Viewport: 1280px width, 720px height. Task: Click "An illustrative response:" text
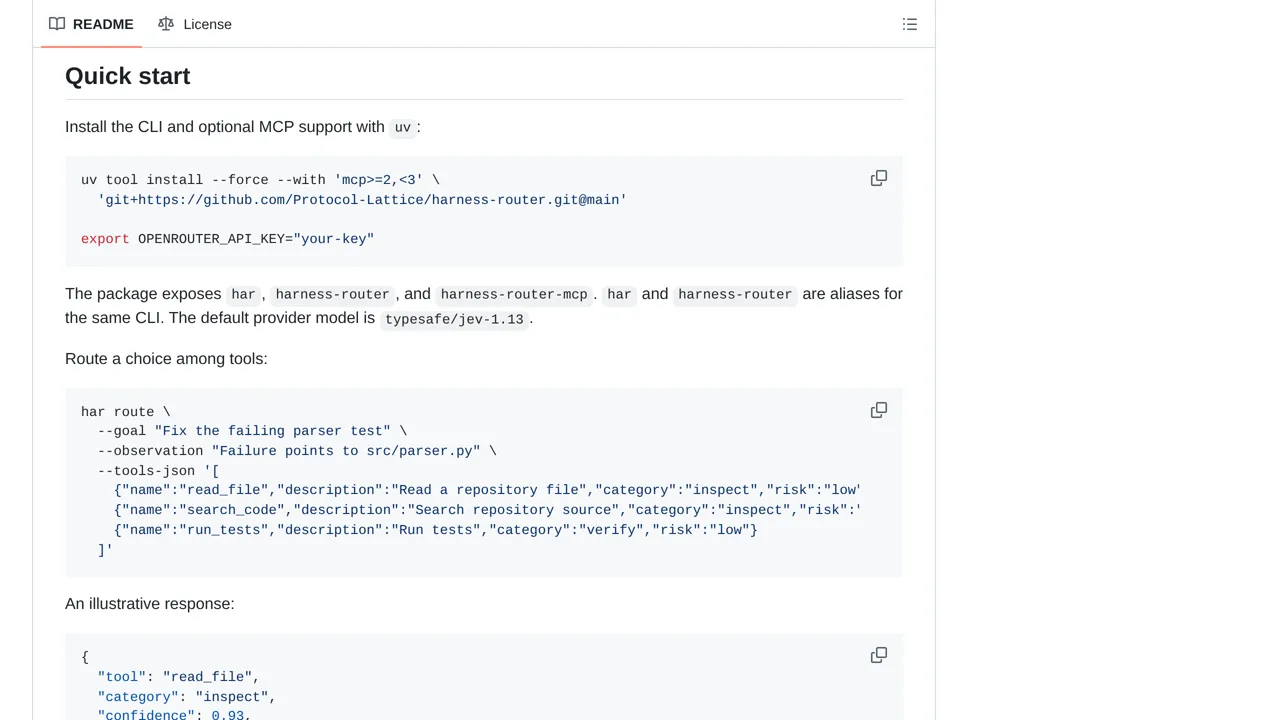(150, 604)
